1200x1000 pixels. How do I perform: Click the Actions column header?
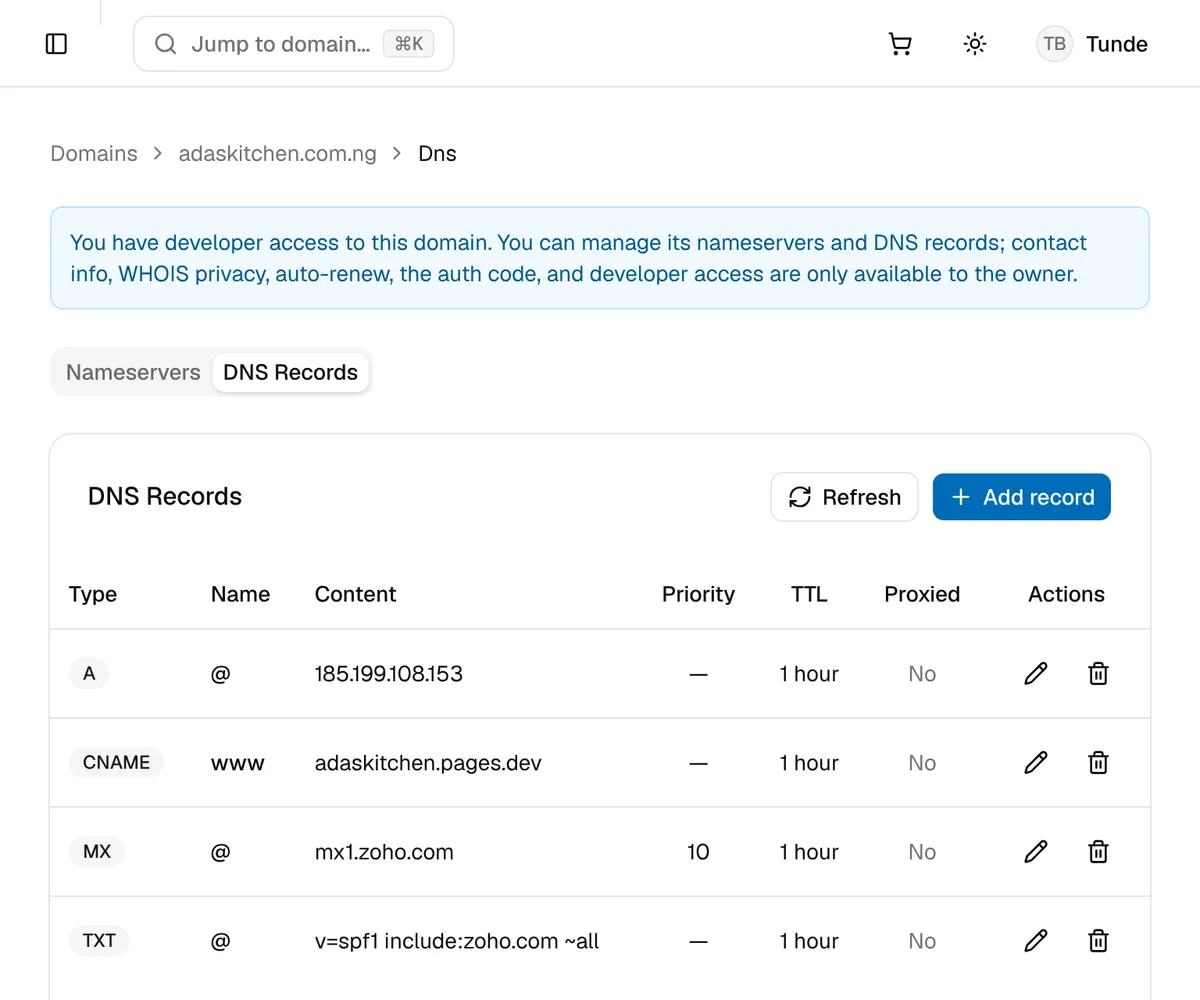1066,594
